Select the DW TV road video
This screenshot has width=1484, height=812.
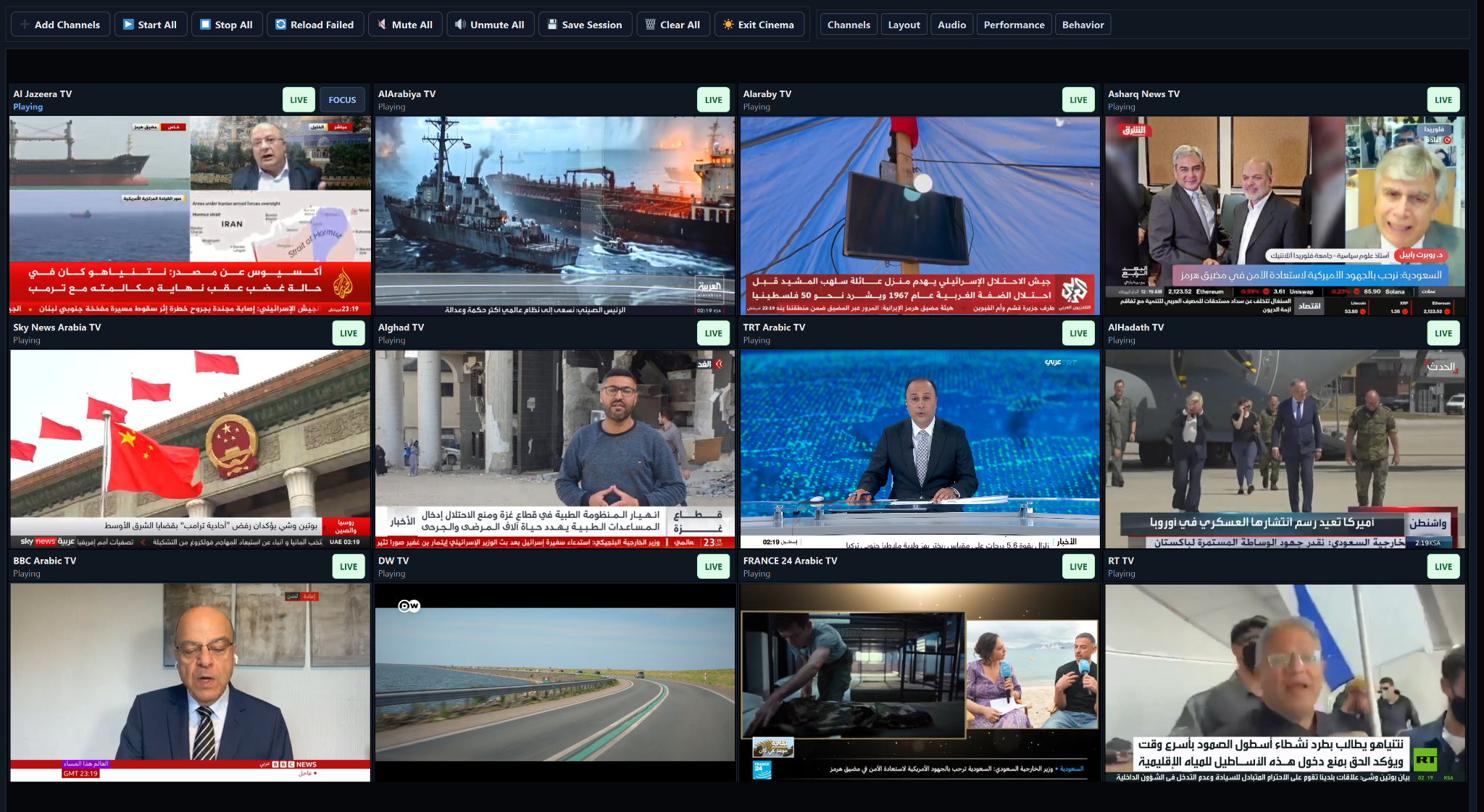pos(555,682)
